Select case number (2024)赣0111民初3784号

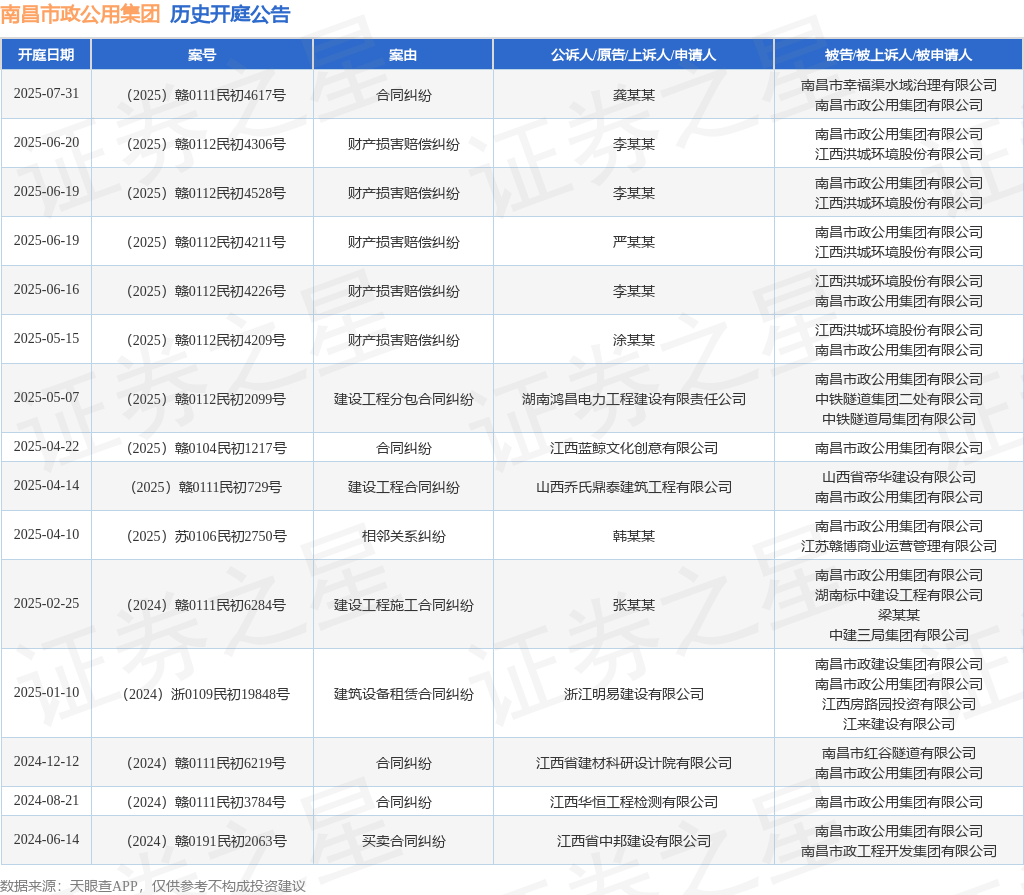click(x=206, y=802)
